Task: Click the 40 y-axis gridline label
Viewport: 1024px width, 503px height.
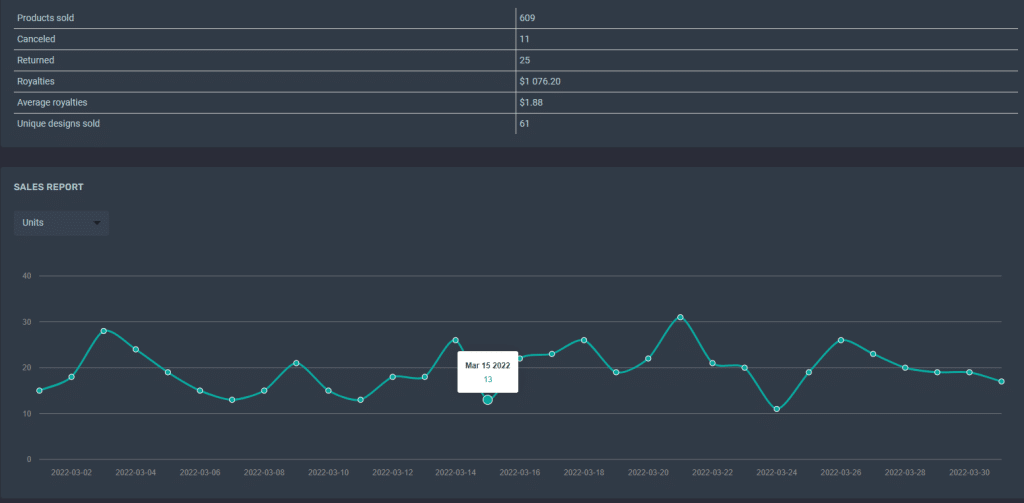Action: (27, 276)
